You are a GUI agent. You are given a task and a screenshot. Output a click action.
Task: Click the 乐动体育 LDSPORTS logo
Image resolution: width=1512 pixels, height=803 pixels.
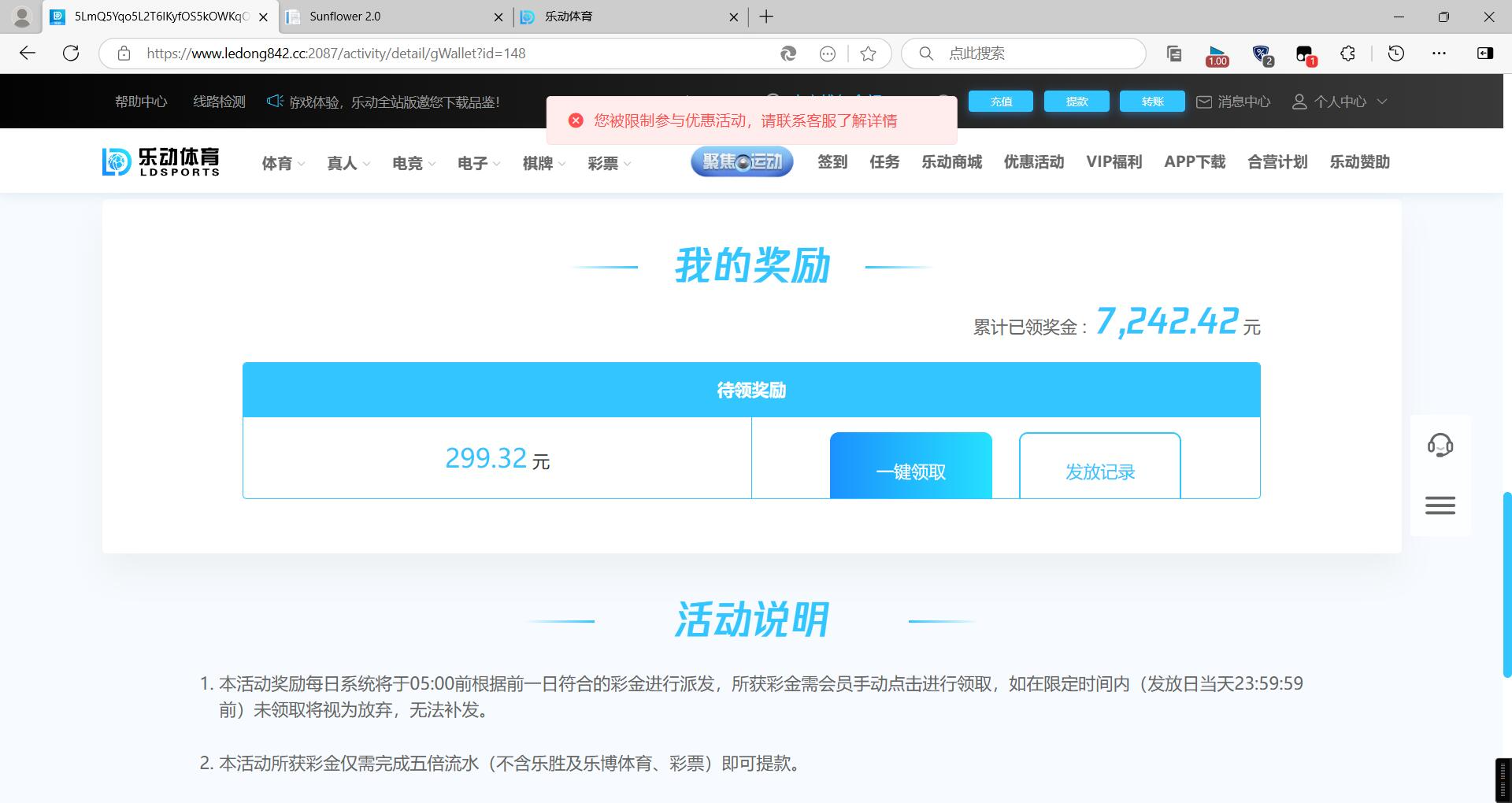tap(161, 161)
